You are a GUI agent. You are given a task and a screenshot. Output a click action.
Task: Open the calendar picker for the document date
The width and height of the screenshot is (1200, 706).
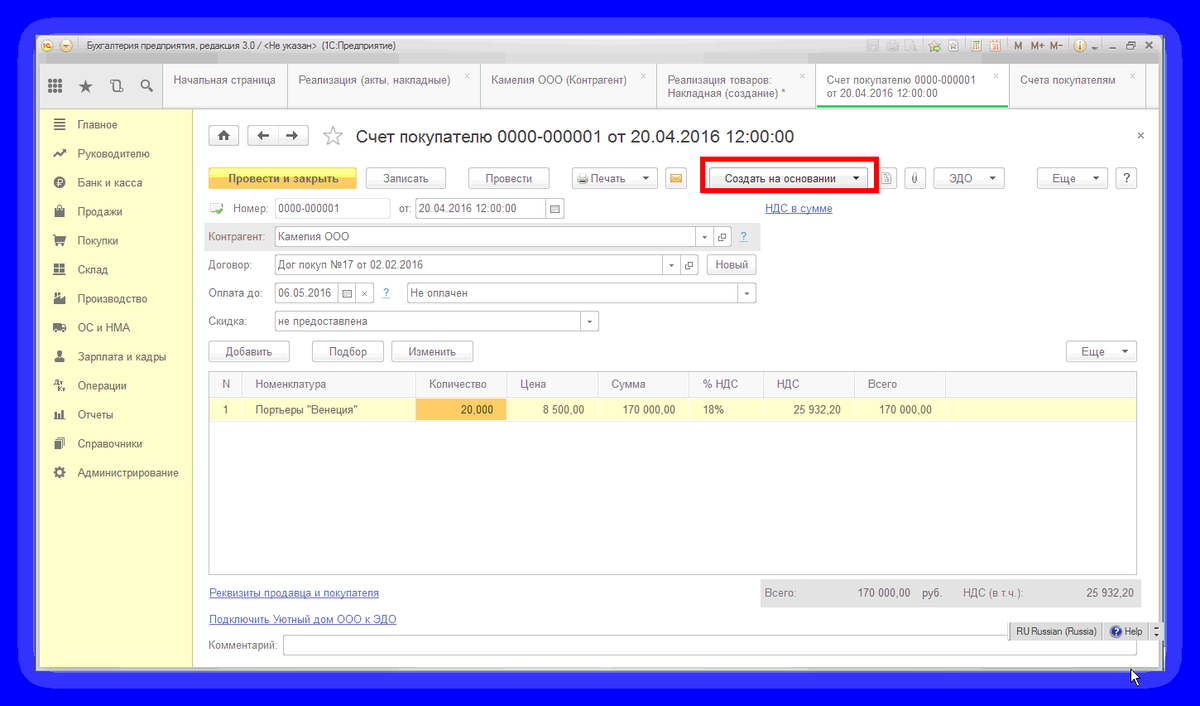click(556, 208)
